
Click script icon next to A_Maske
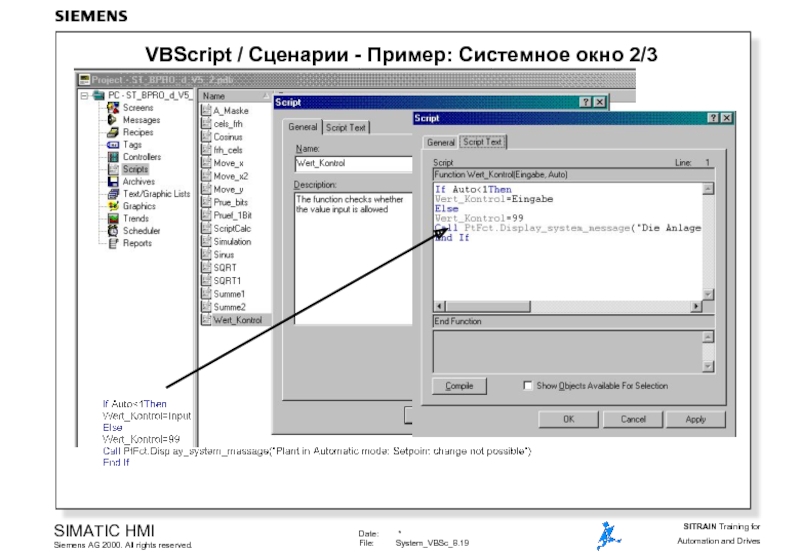(x=206, y=110)
